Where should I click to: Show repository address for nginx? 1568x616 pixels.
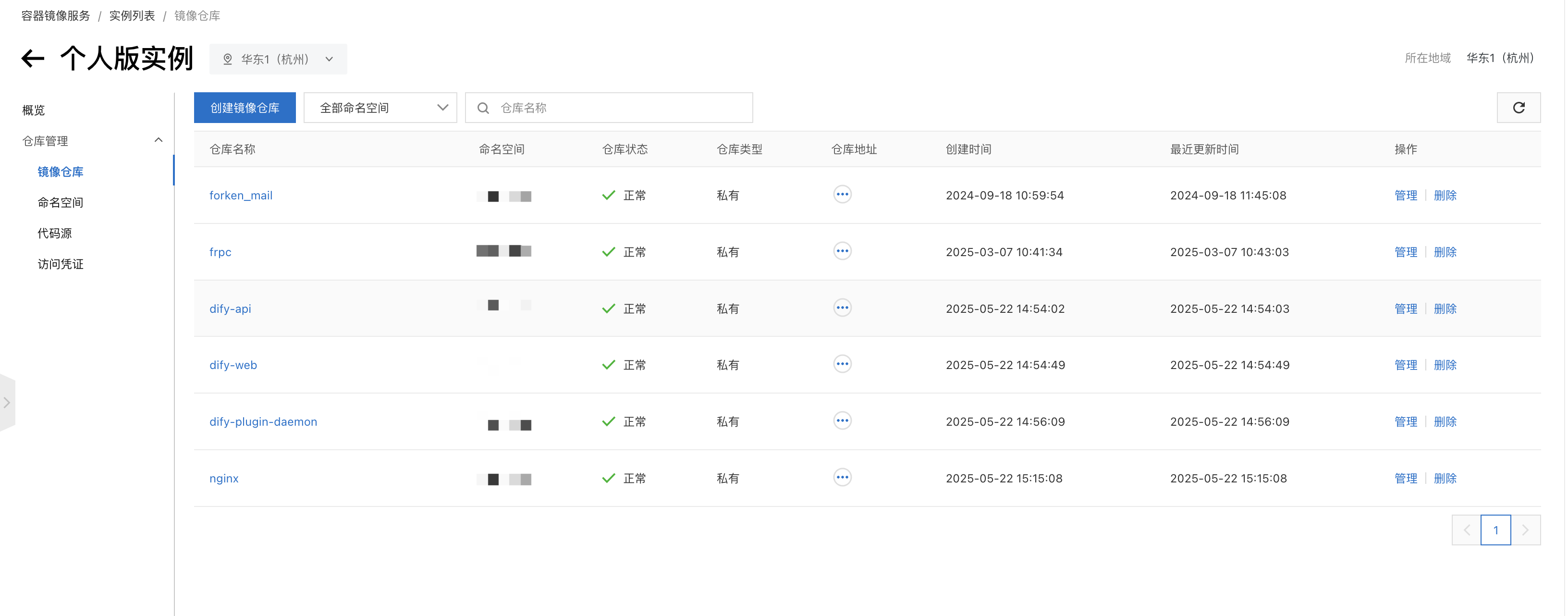tap(842, 478)
